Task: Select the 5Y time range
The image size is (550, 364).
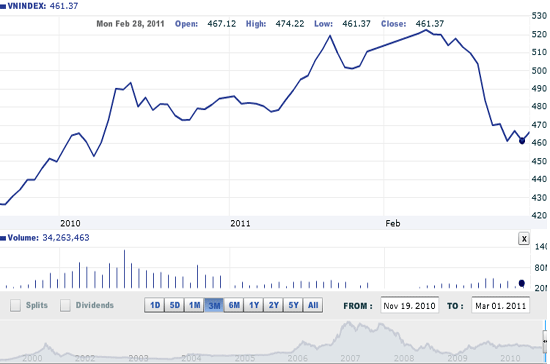Action: coord(293,305)
